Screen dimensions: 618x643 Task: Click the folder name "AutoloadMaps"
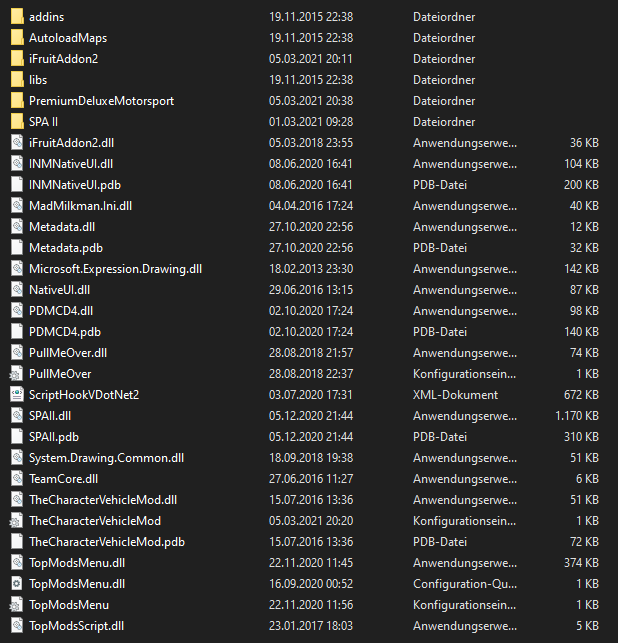68,38
